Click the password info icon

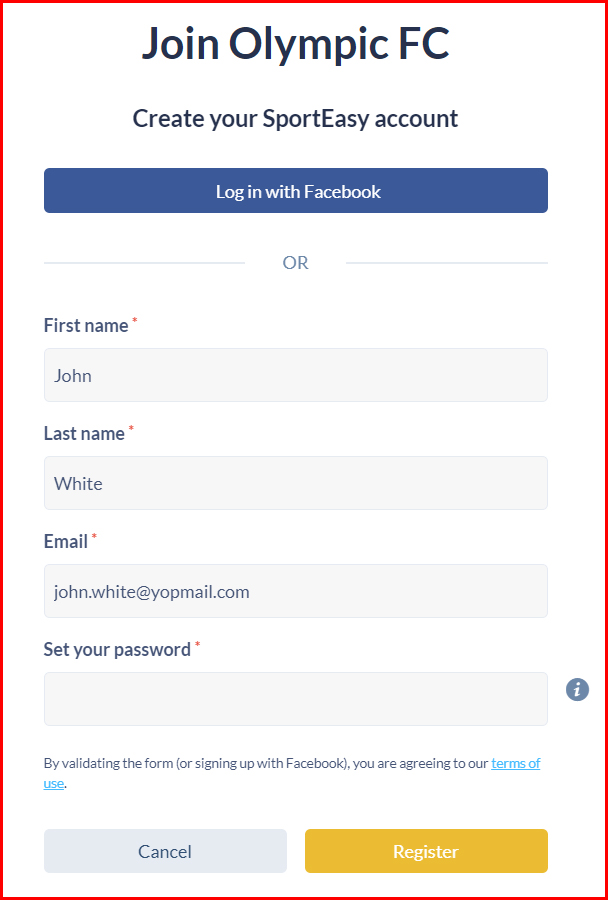(x=577, y=689)
